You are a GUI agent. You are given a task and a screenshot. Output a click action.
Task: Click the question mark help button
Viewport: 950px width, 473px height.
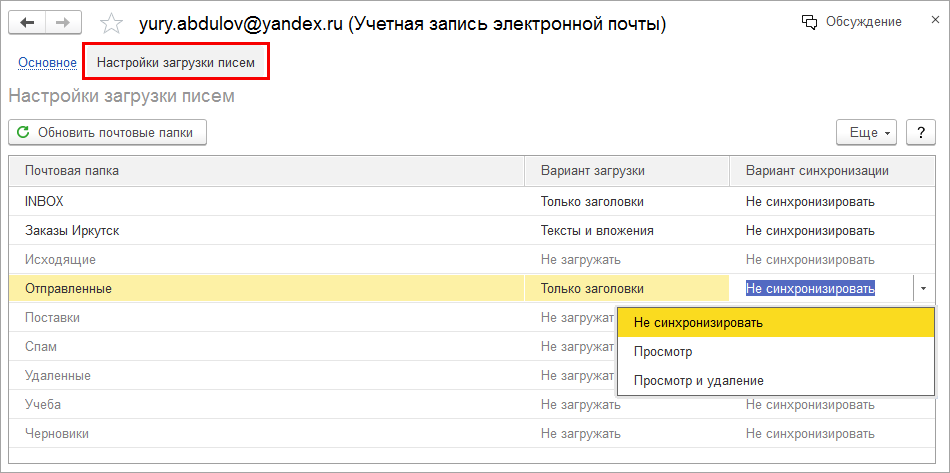coord(920,132)
